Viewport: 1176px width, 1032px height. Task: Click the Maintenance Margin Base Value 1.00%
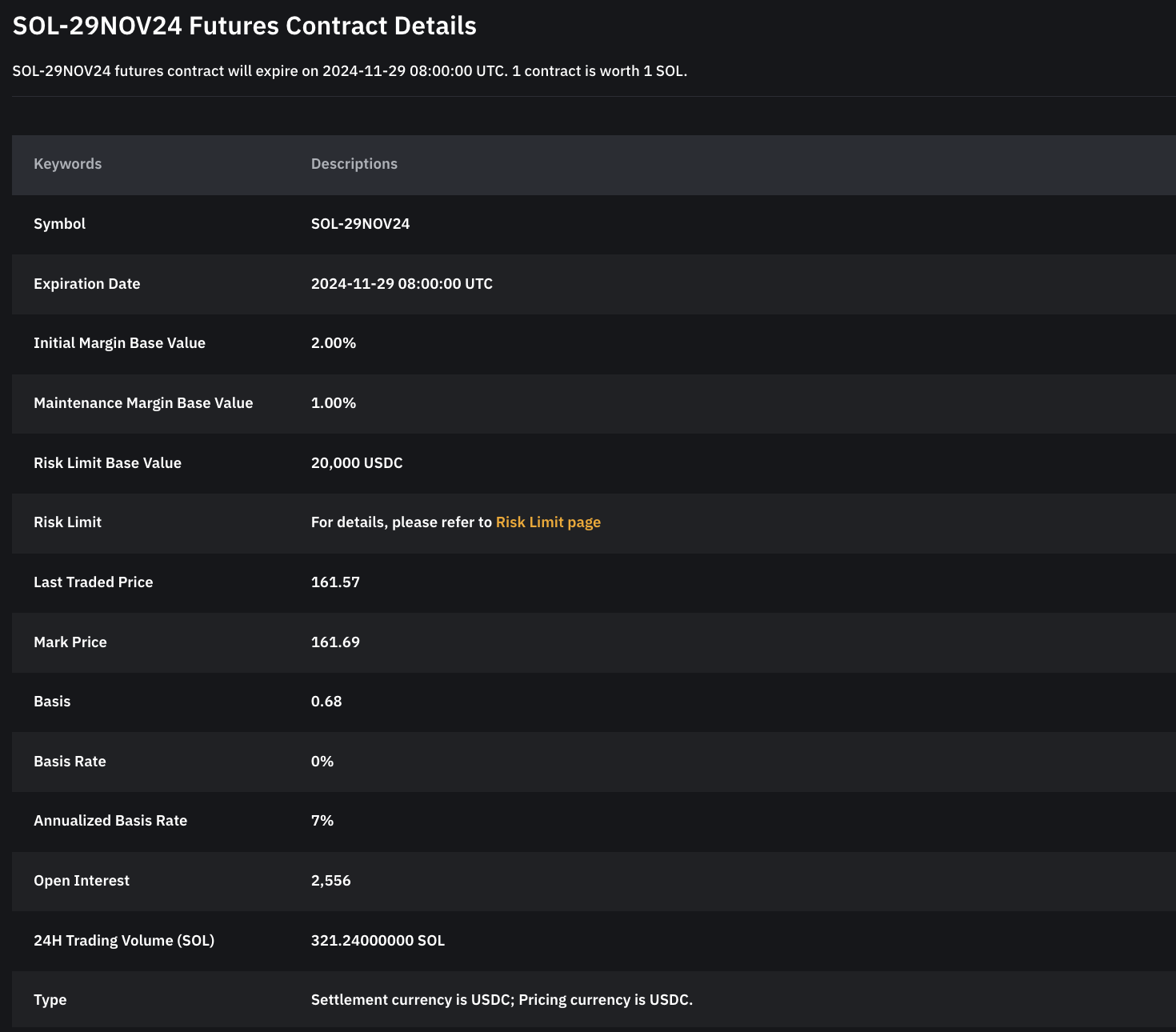pyautogui.click(x=334, y=403)
